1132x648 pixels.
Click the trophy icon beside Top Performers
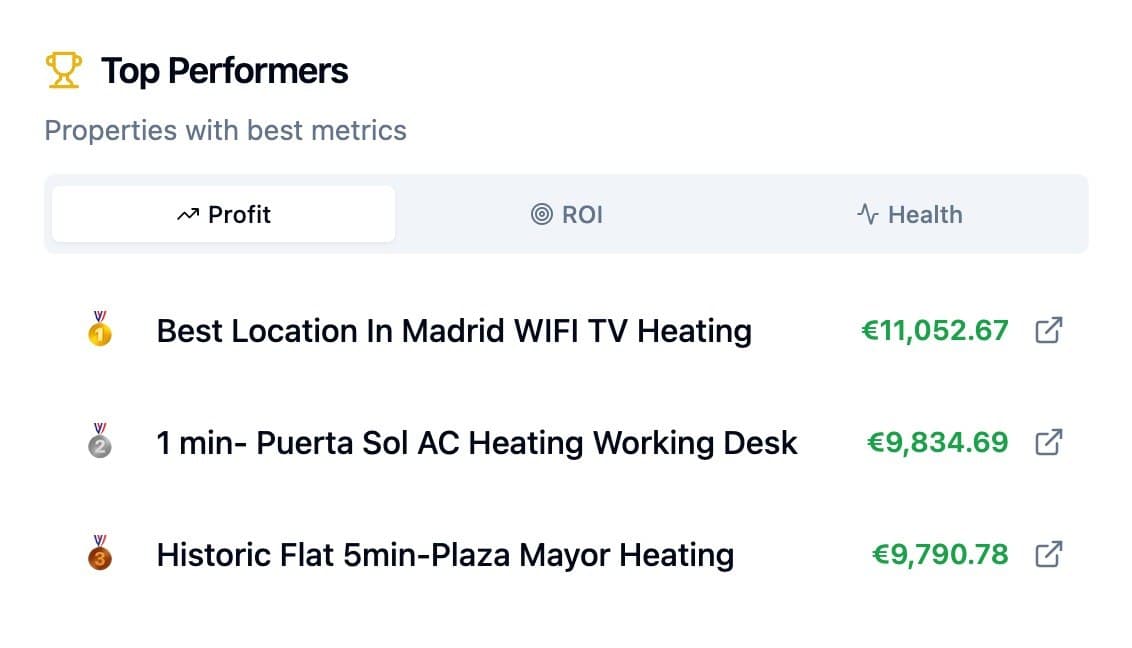coord(64,71)
